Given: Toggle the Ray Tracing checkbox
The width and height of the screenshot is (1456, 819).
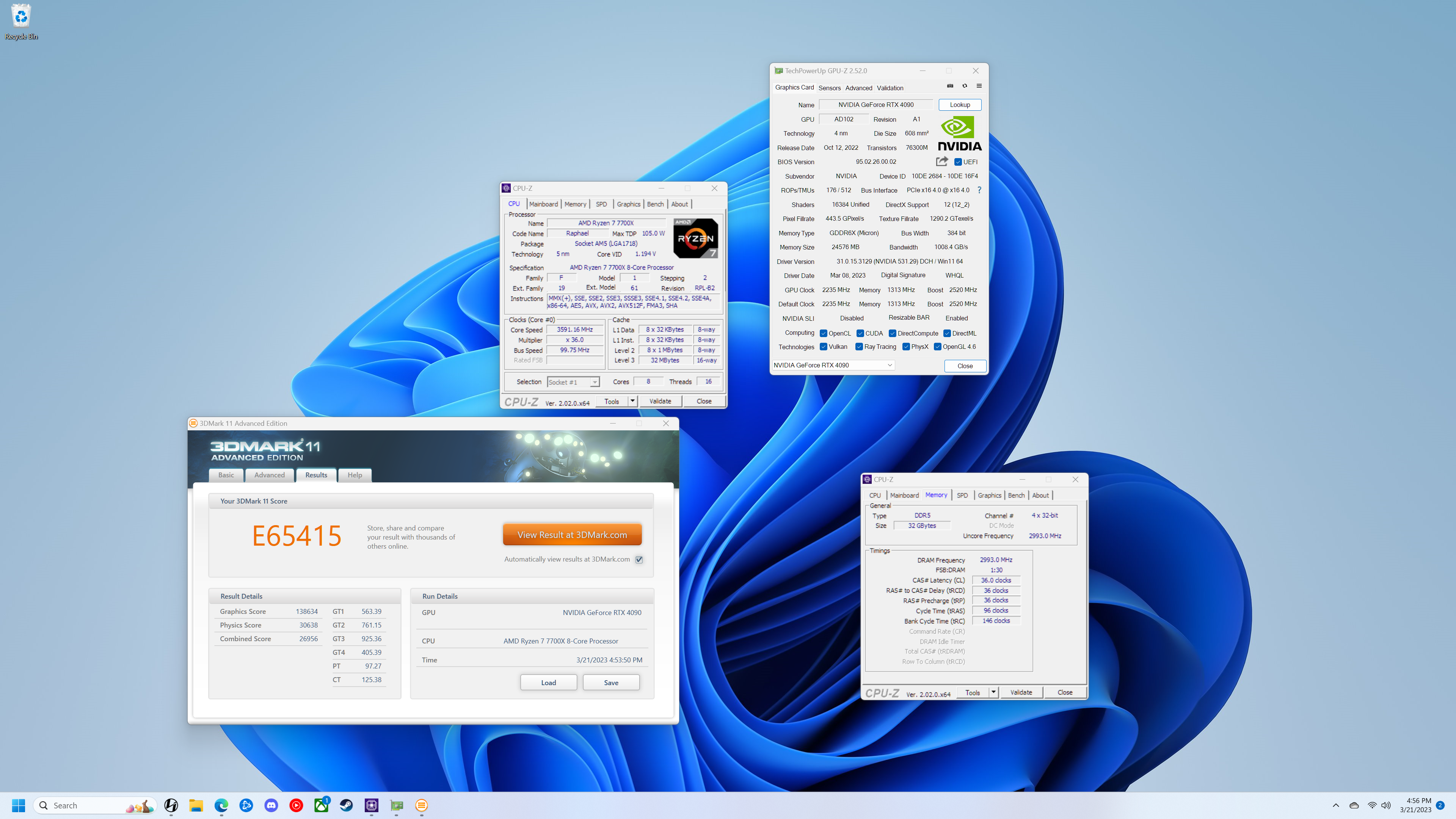Looking at the screenshot, I should click(x=859, y=347).
